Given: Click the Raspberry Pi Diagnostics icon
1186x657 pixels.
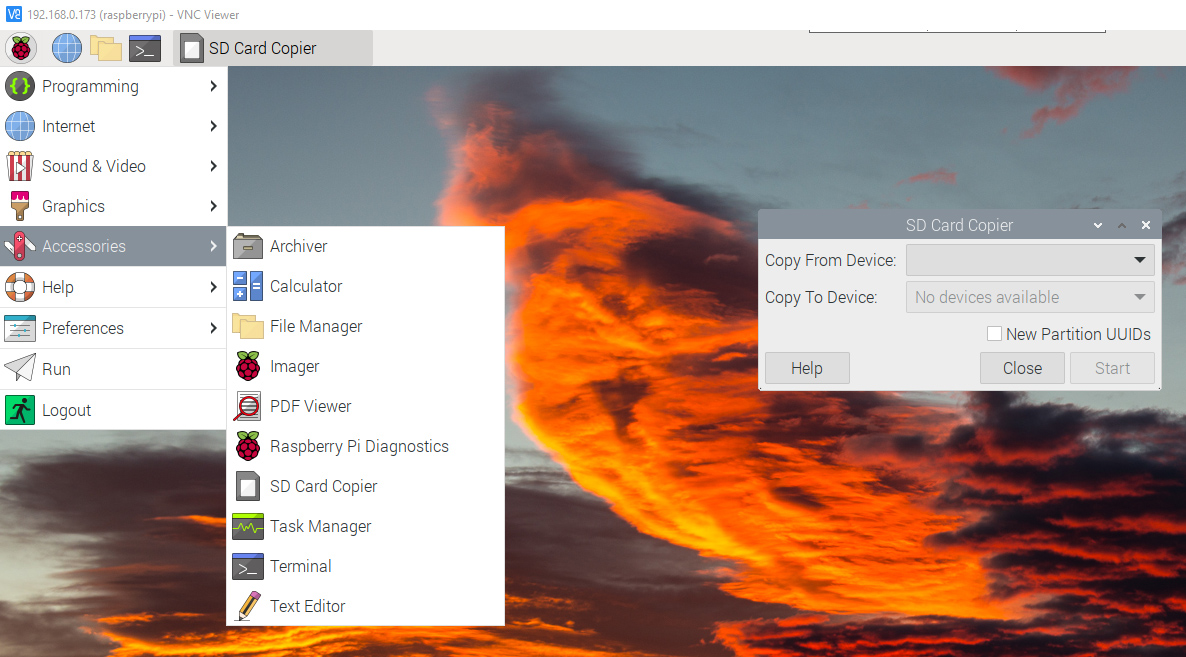Looking at the screenshot, I should 247,447.
